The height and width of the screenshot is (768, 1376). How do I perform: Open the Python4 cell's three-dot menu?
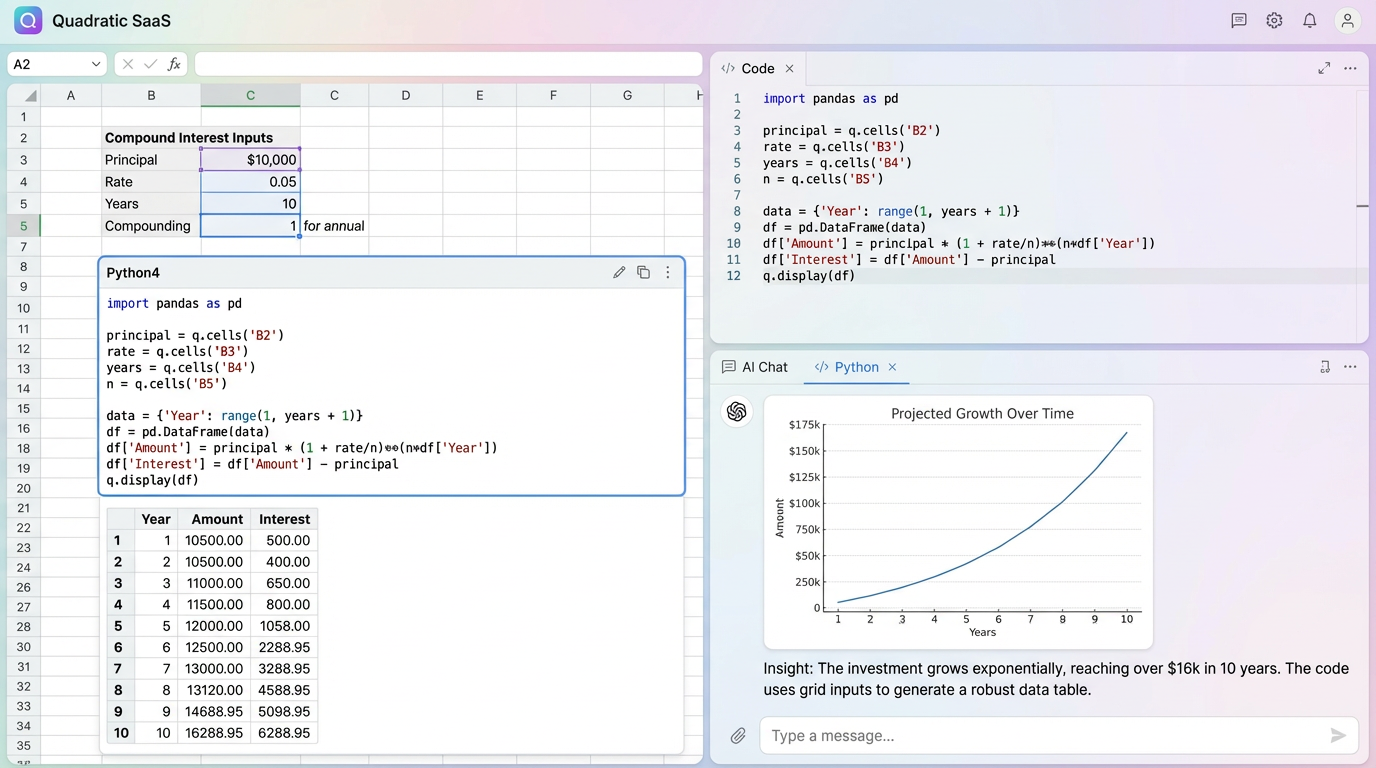668,272
